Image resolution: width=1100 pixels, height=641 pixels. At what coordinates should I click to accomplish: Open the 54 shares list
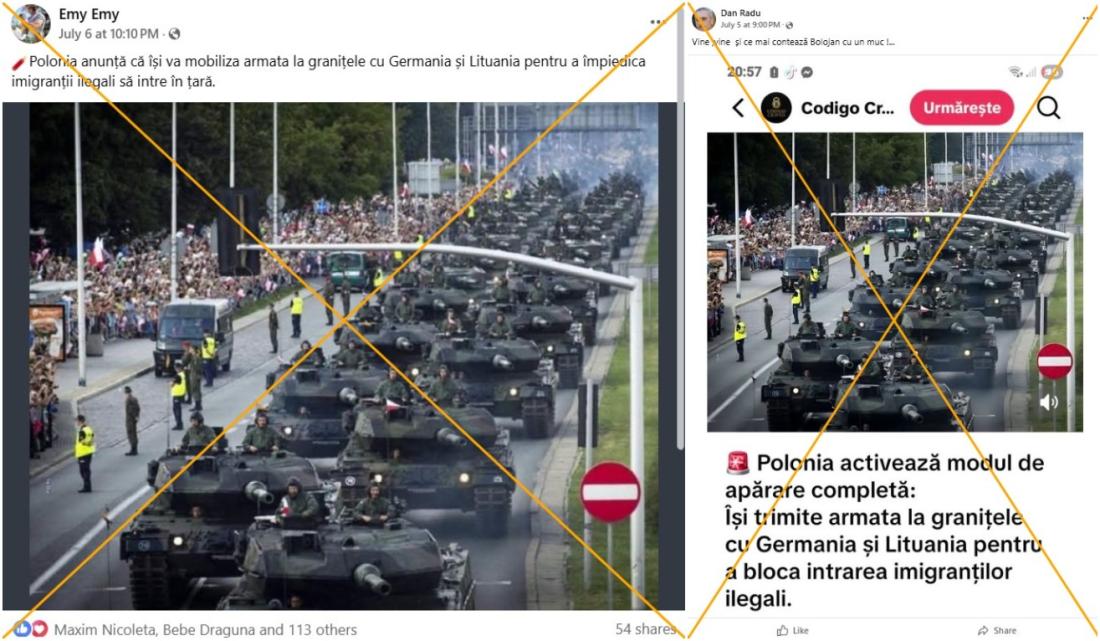click(644, 629)
